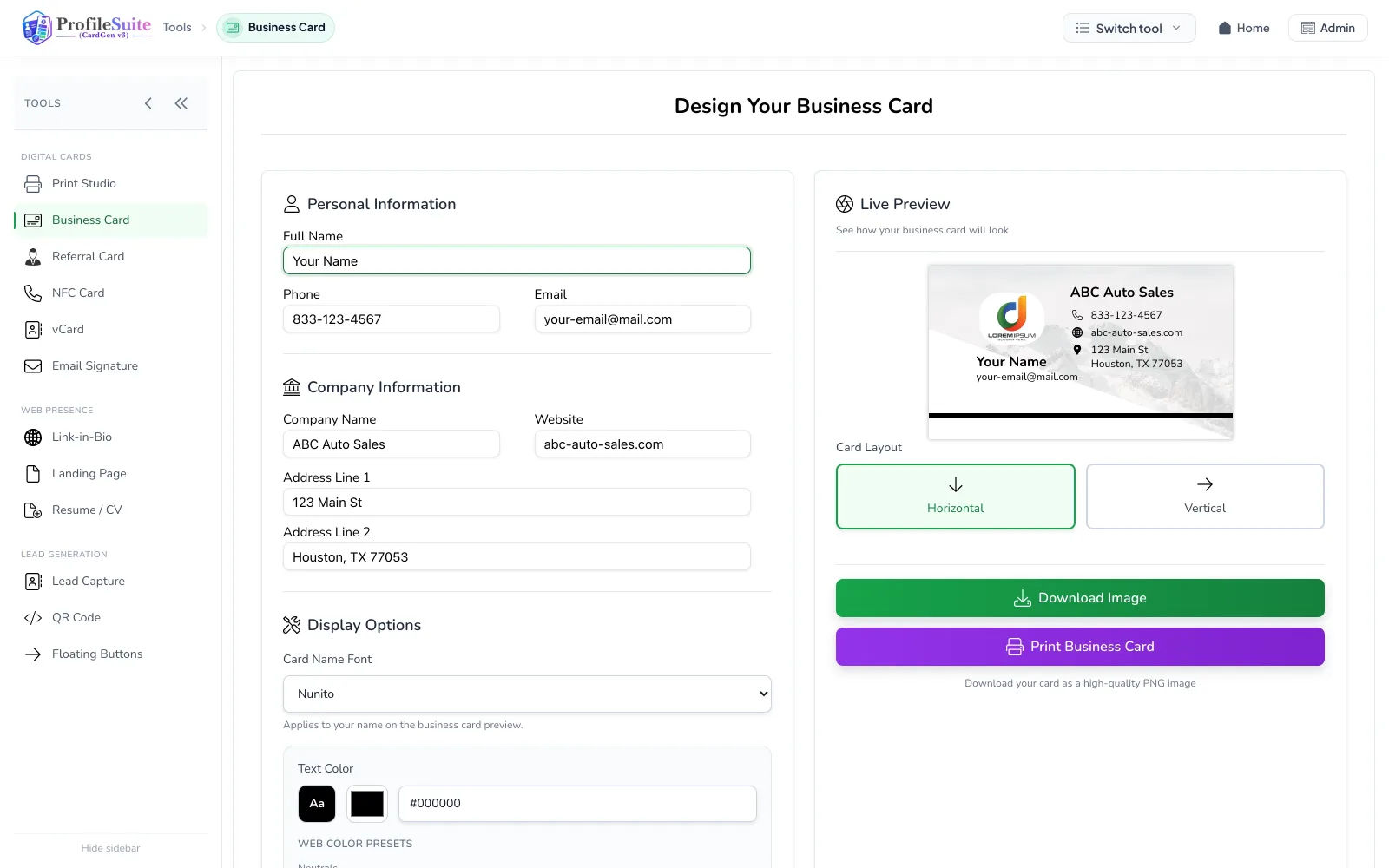Collapse sidebar with double chevron
The width and height of the screenshot is (1389, 868).
pyautogui.click(x=181, y=103)
